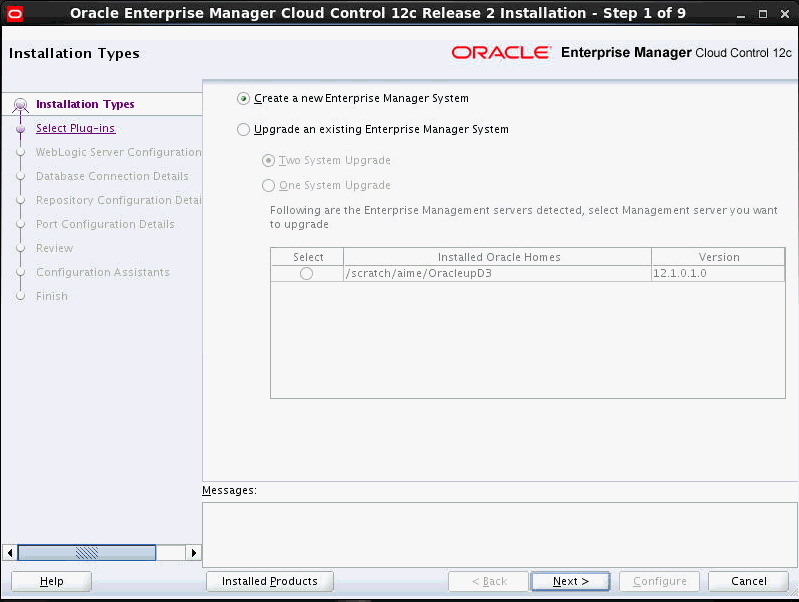Click Repository Configuration Details step
Screen dimensions: 799x602
118,200
